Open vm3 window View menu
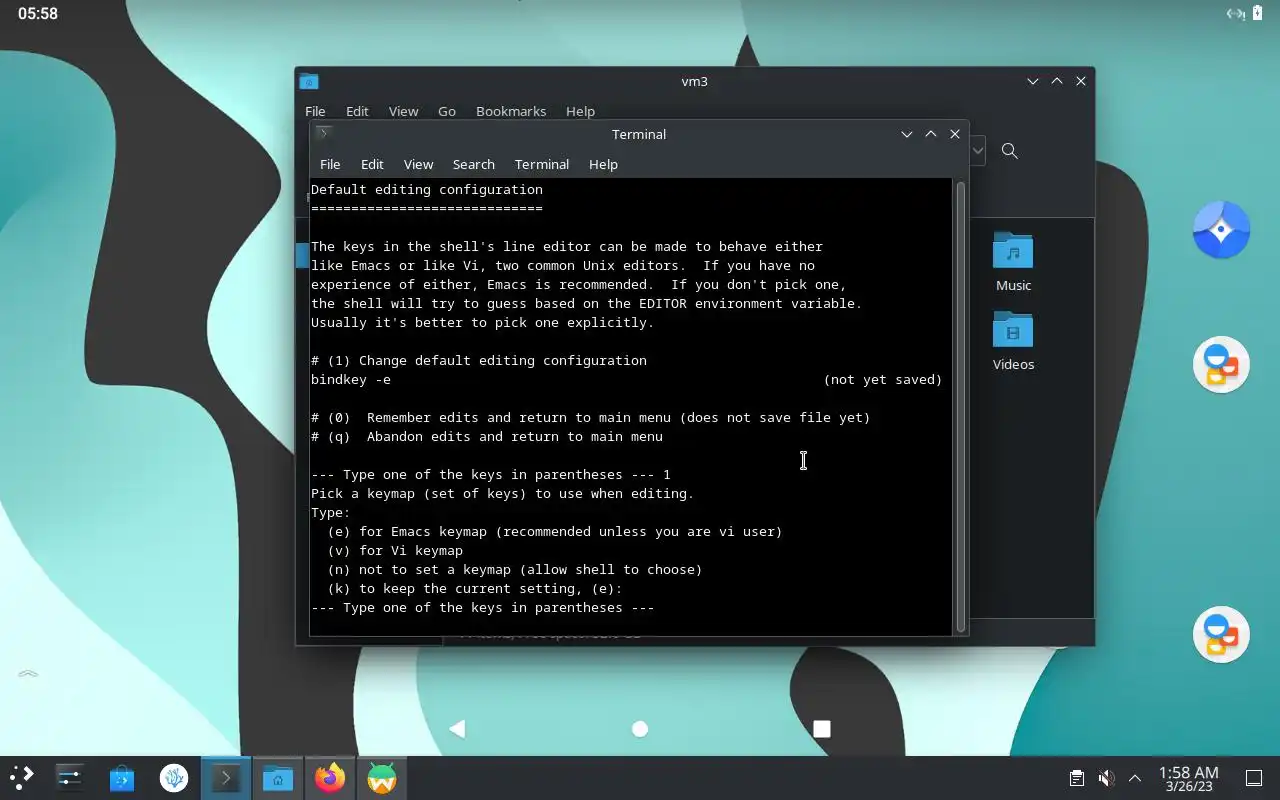This screenshot has width=1280, height=800. 403,111
